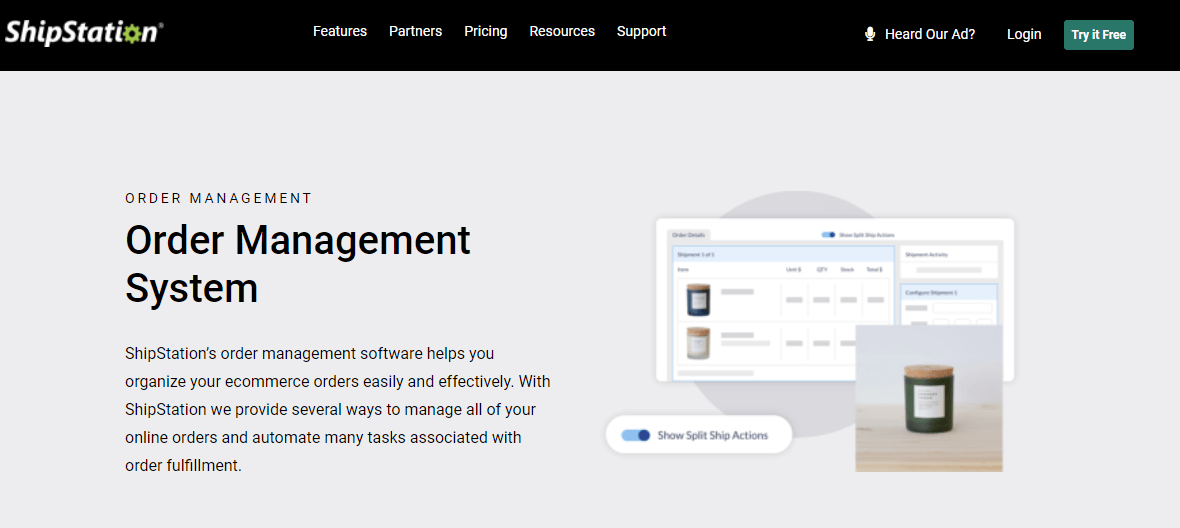Screen dimensions: 1180x528
Task: Click the ShipStation logo
Action: (84, 33)
